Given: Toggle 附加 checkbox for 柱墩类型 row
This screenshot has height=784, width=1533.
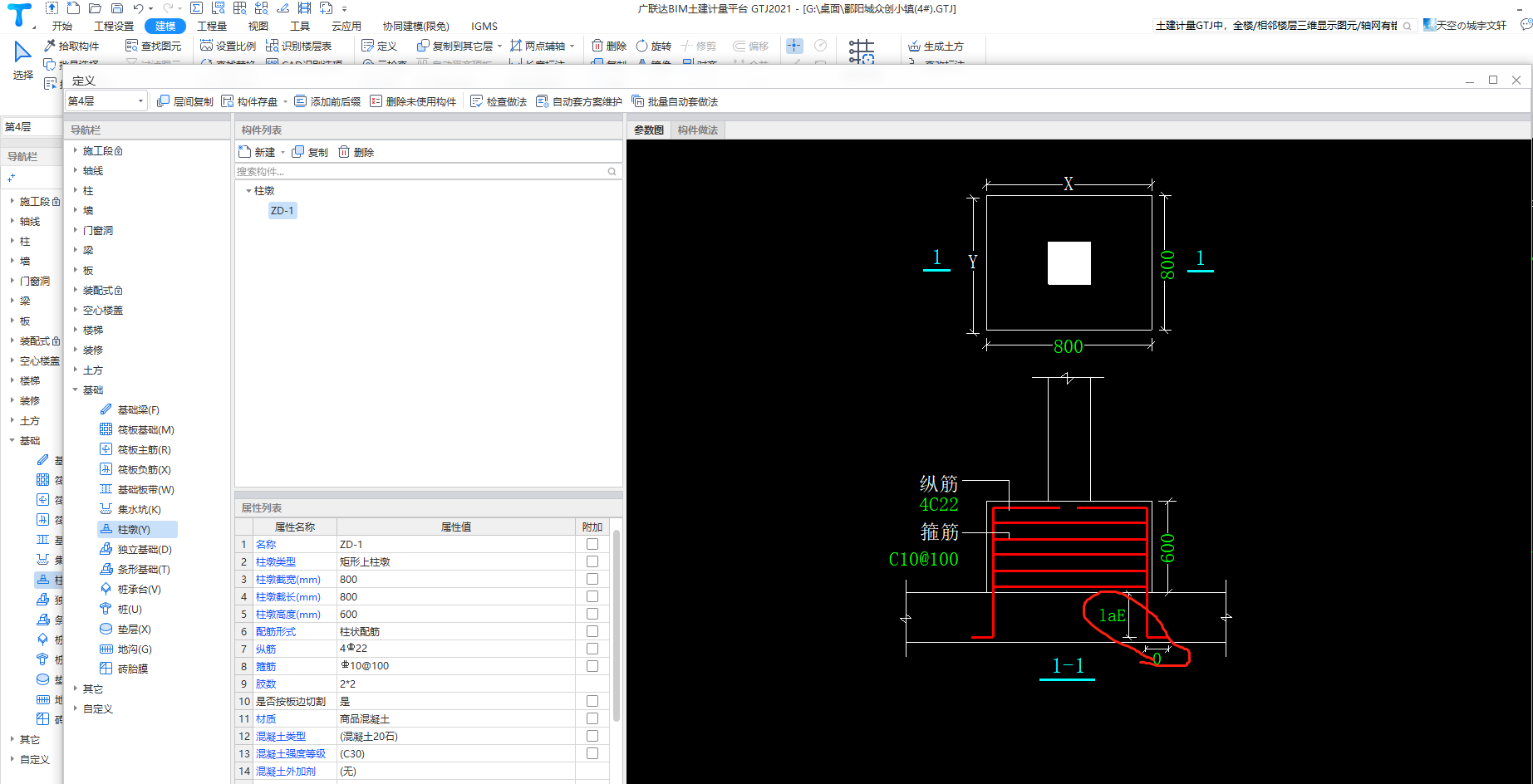Looking at the screenshot, I should [592, 561].
